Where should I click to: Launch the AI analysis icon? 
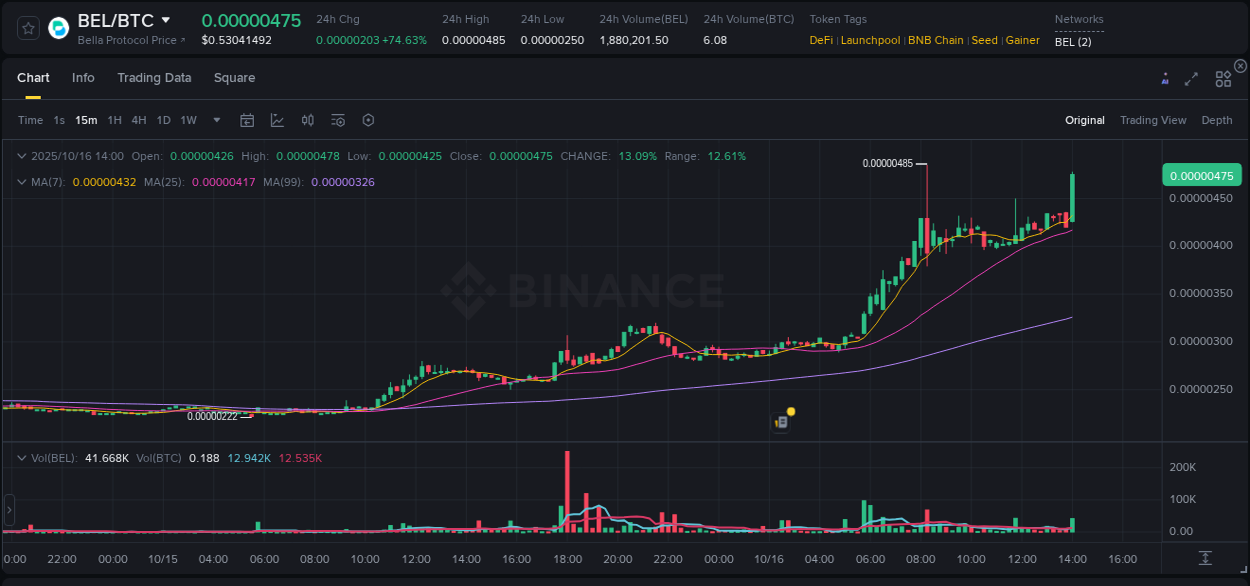pos(1164,78)
